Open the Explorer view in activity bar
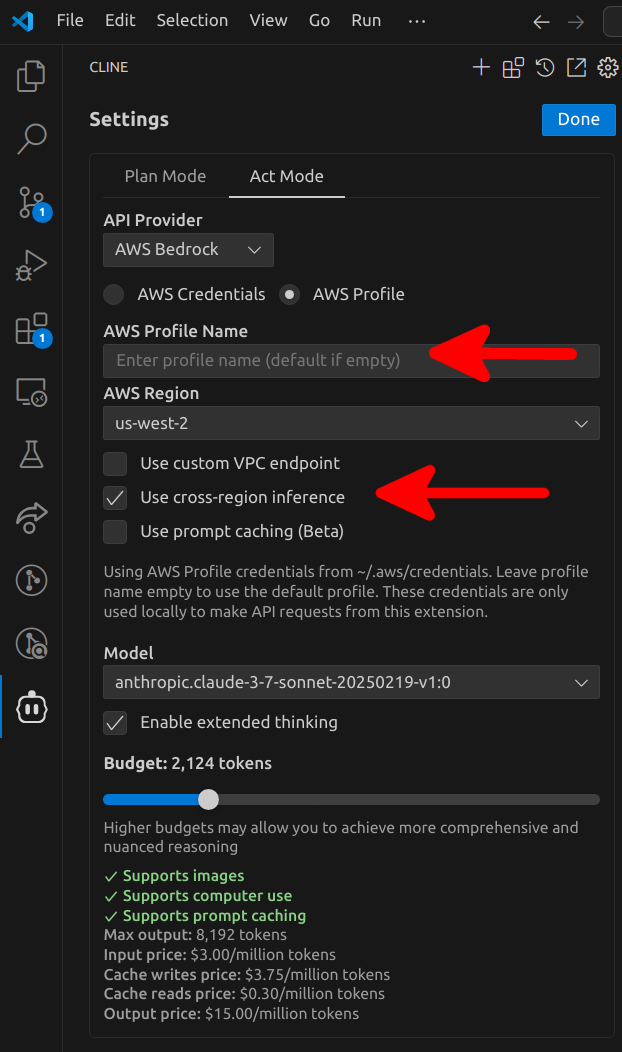This screenshot has width=622, height=1052. 31,76
